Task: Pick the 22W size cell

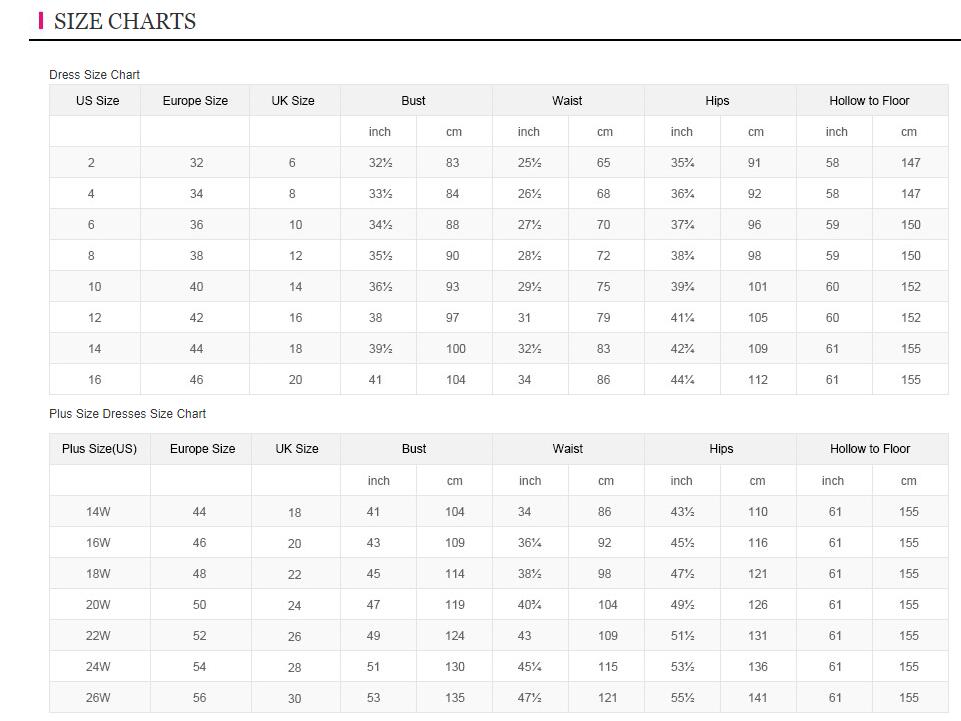Action: [98, 636]
